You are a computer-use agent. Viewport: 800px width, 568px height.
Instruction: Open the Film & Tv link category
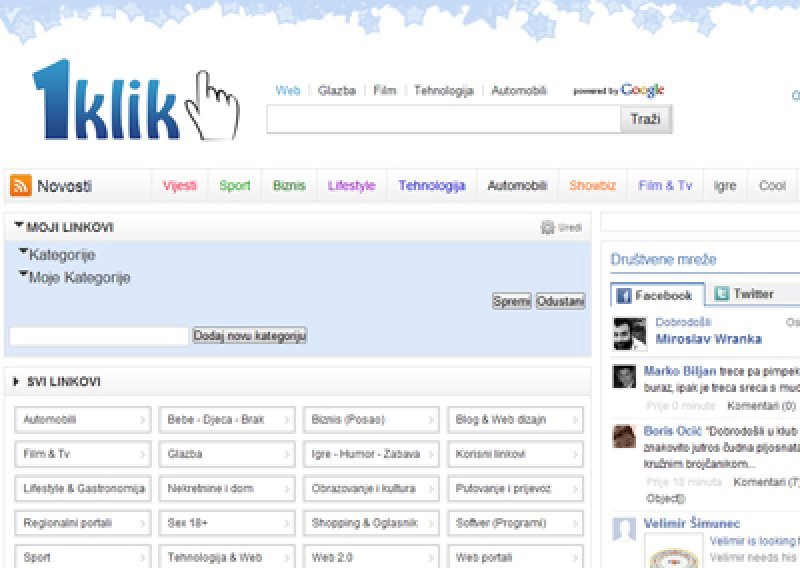click(83, 454)
